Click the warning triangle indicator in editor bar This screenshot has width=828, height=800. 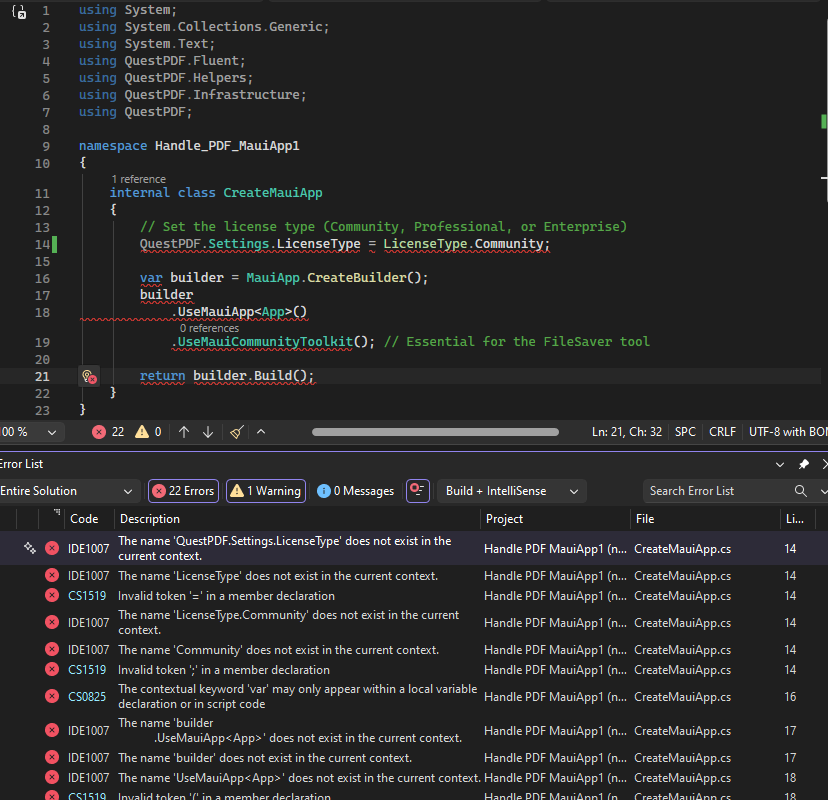click(148, 432)
